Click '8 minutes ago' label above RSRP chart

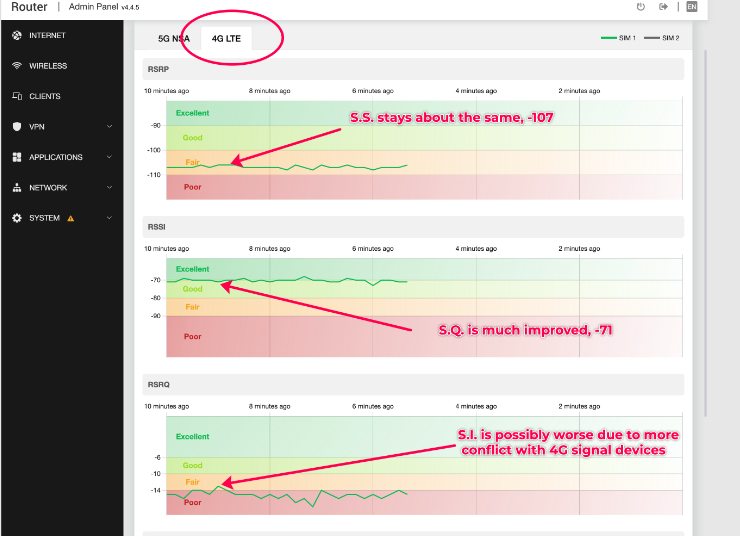click(x=269, y=91)
